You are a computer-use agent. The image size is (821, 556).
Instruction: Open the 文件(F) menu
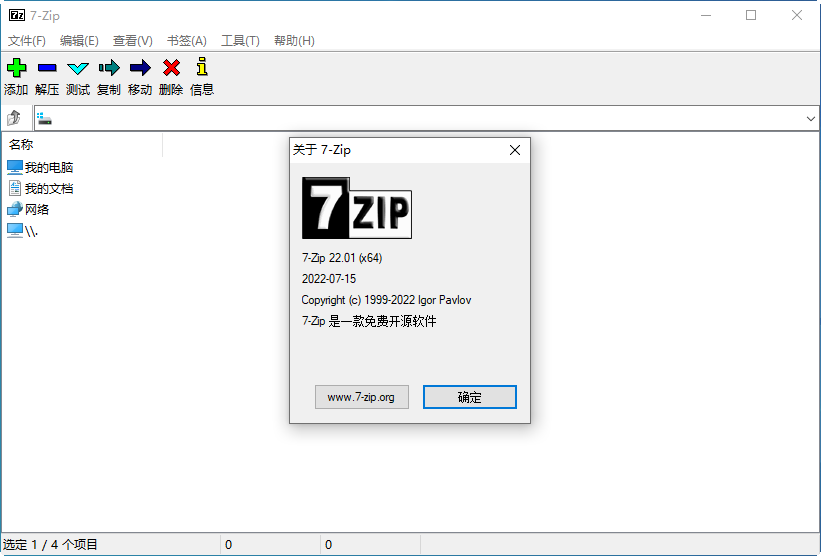click(x=27, y=41)
